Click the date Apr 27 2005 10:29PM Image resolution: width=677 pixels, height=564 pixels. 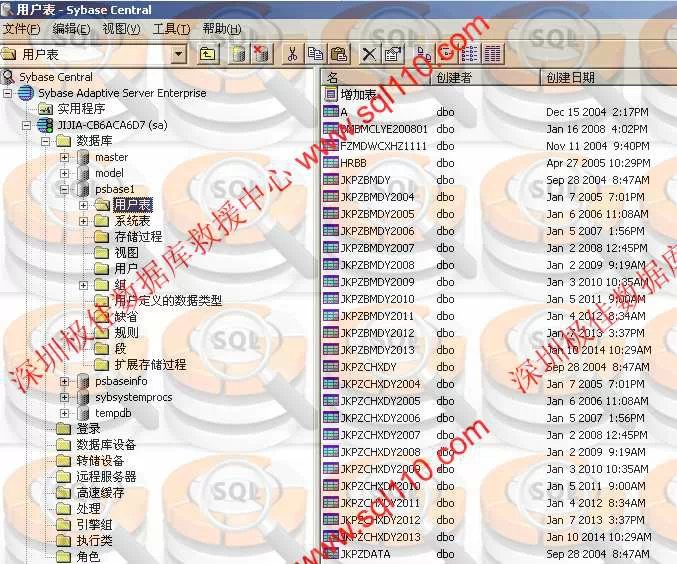coord(598,163)
